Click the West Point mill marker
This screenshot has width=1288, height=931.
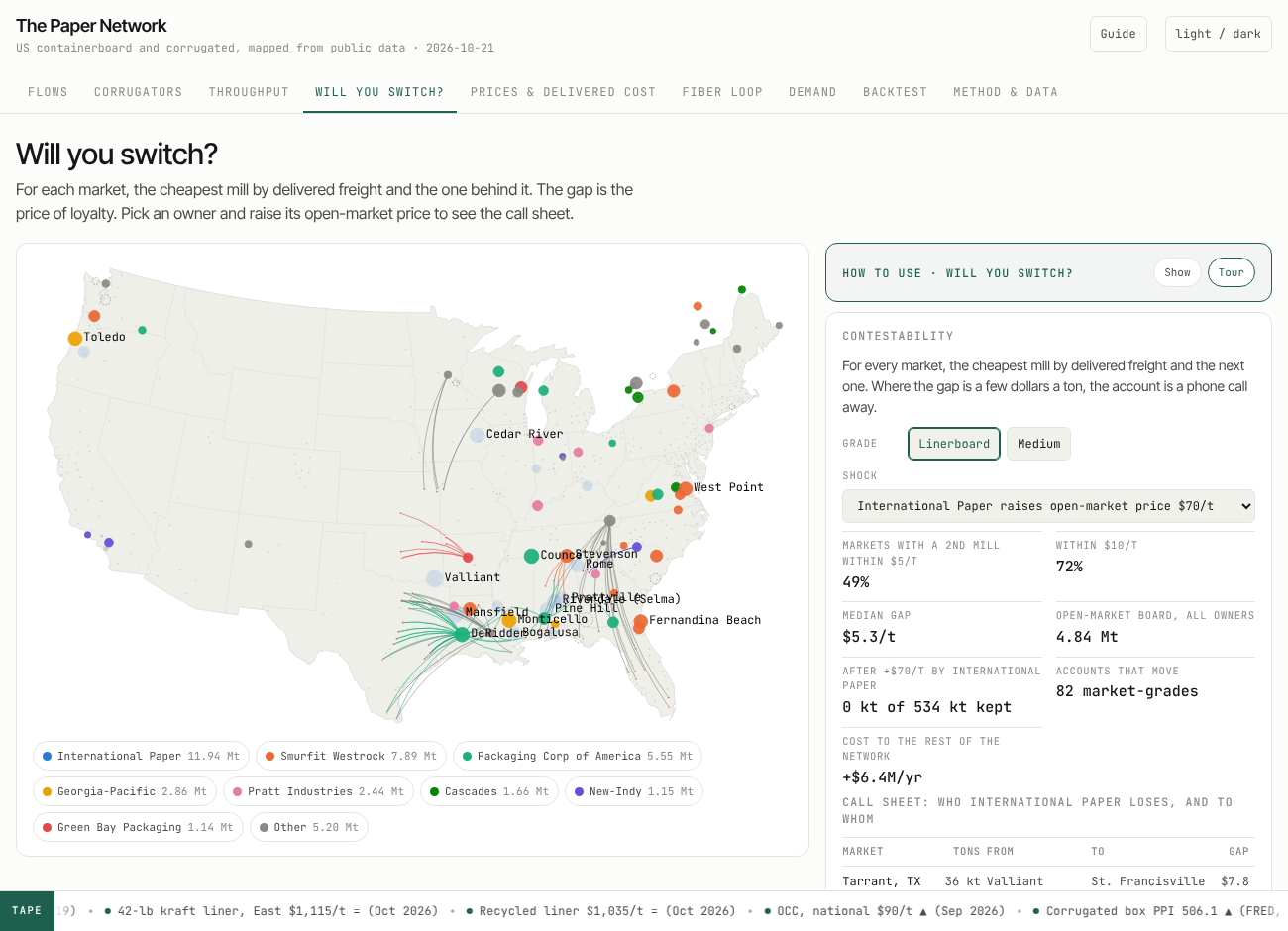pos(686,488)
